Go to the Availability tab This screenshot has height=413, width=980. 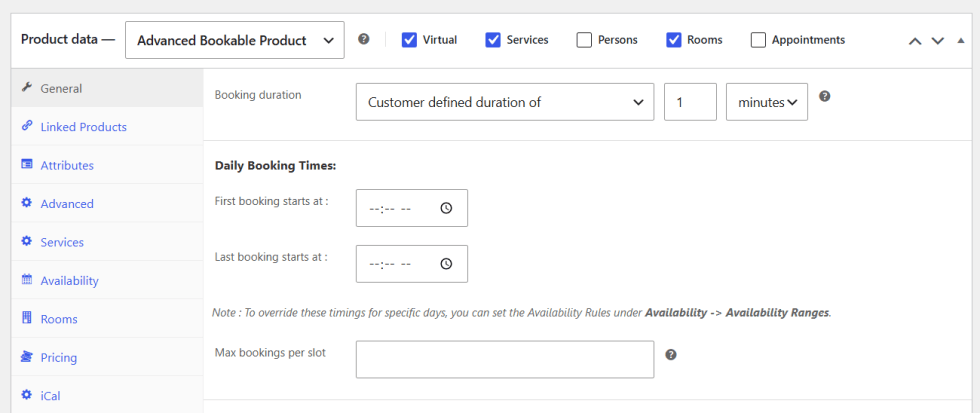coord(107,281)
